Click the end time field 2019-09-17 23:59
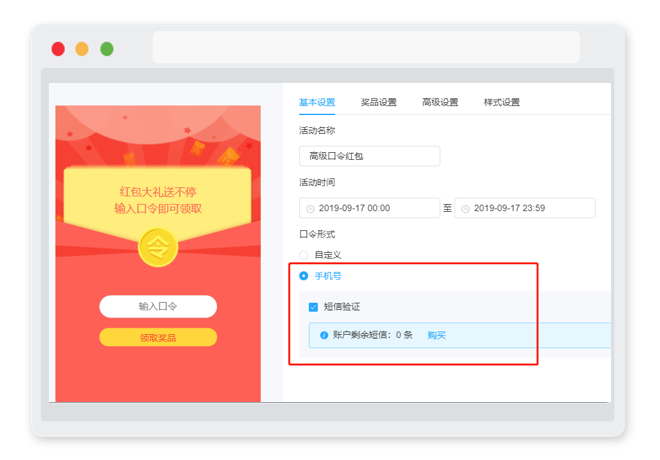Viewport: 660px width, 460px height. (x=525, y=208)
